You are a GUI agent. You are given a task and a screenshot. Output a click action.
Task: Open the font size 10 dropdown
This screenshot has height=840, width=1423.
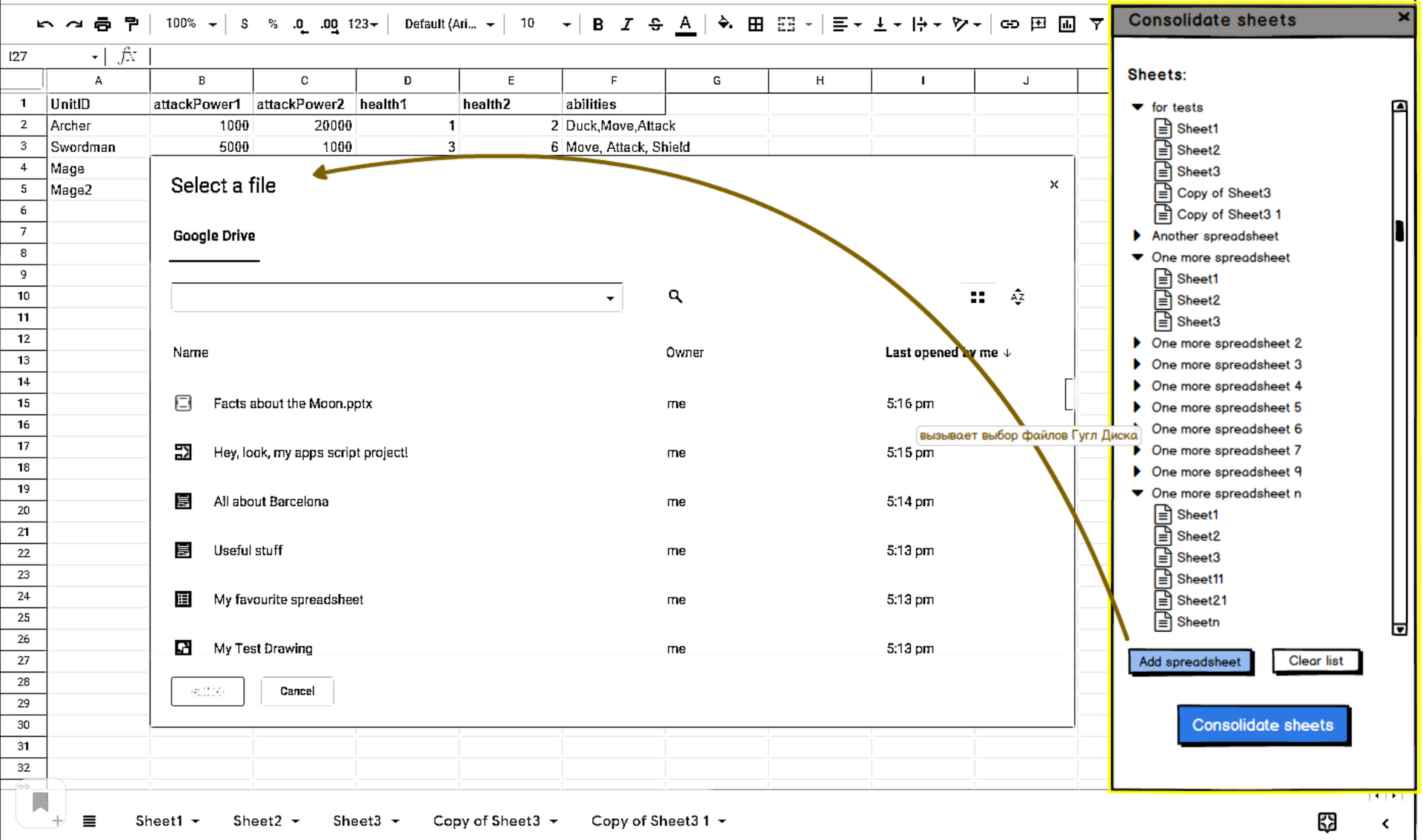click(x=545, y=24)
